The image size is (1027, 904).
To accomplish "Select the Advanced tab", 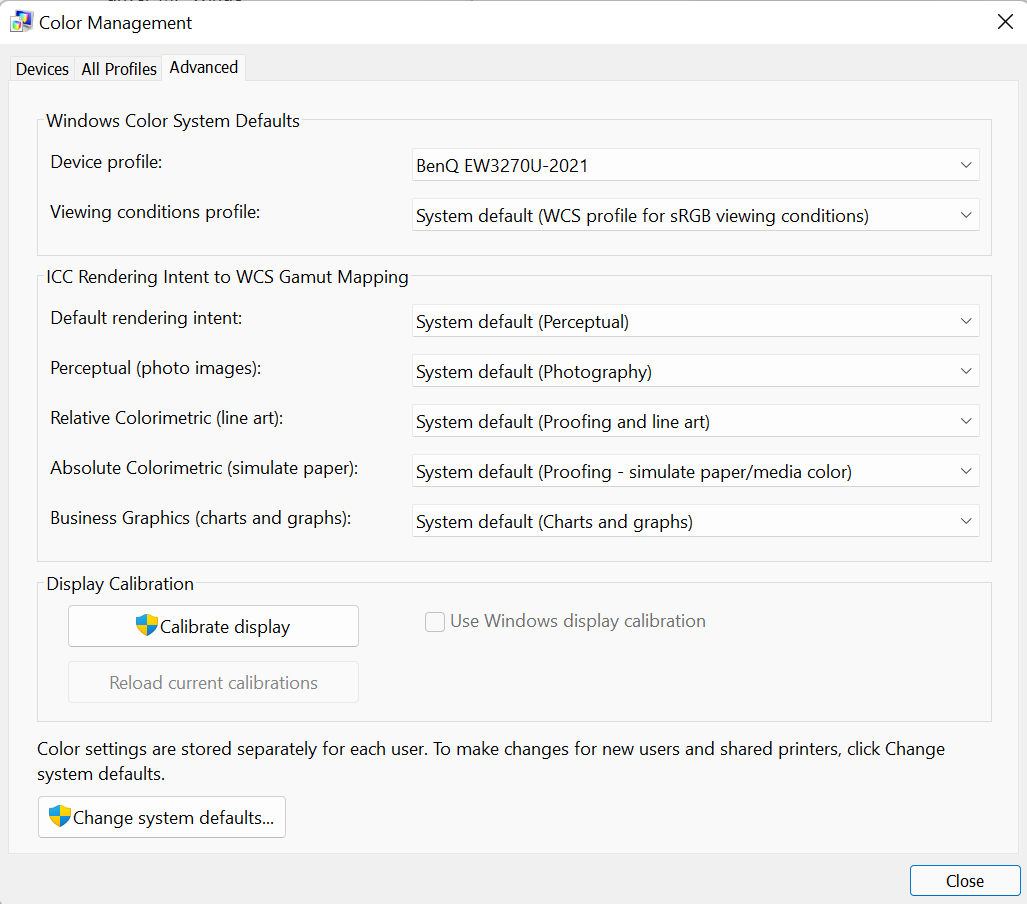I will (x=204, y=67).
